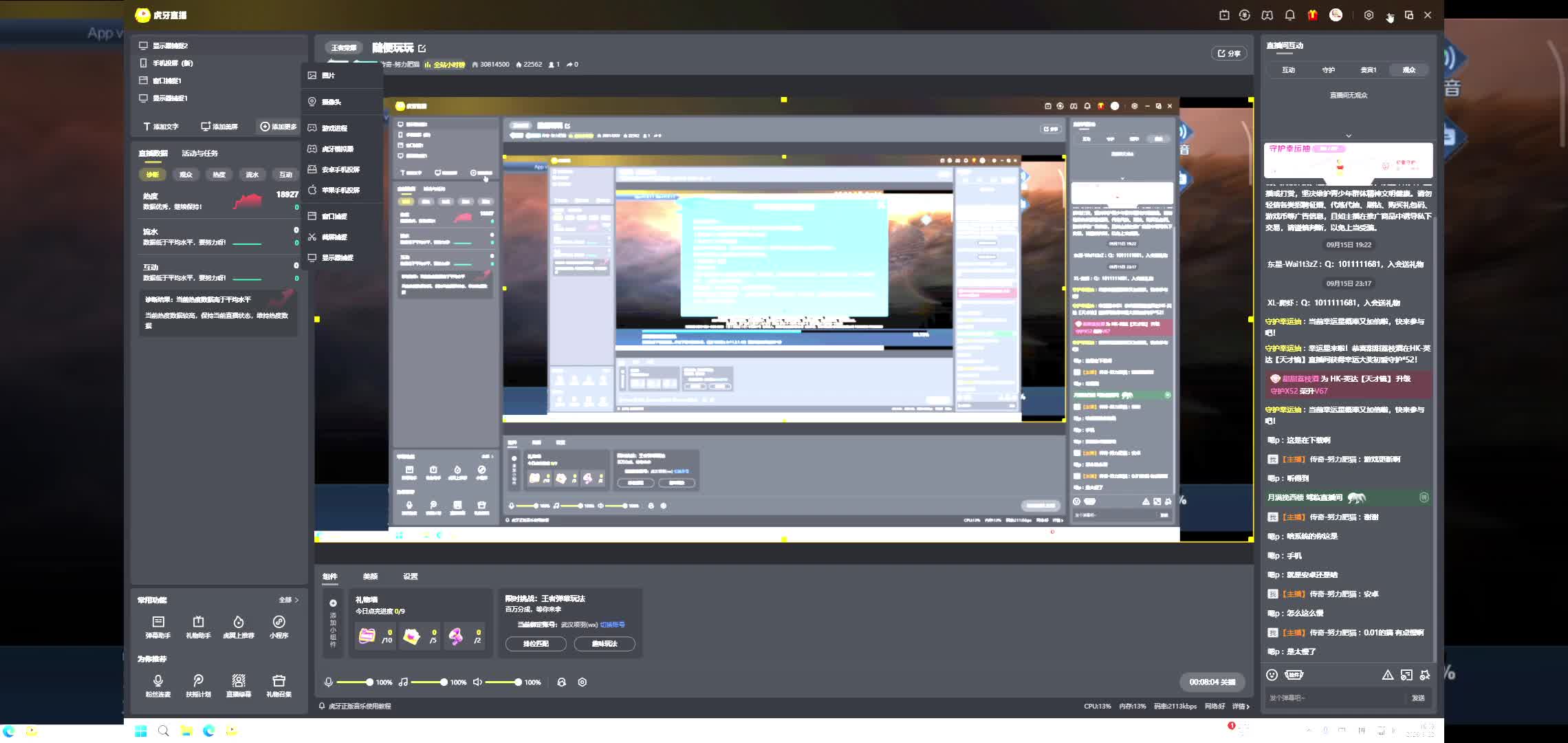
Task: Toggle the headphone monitor icon
Action: (x=561, y=682)
